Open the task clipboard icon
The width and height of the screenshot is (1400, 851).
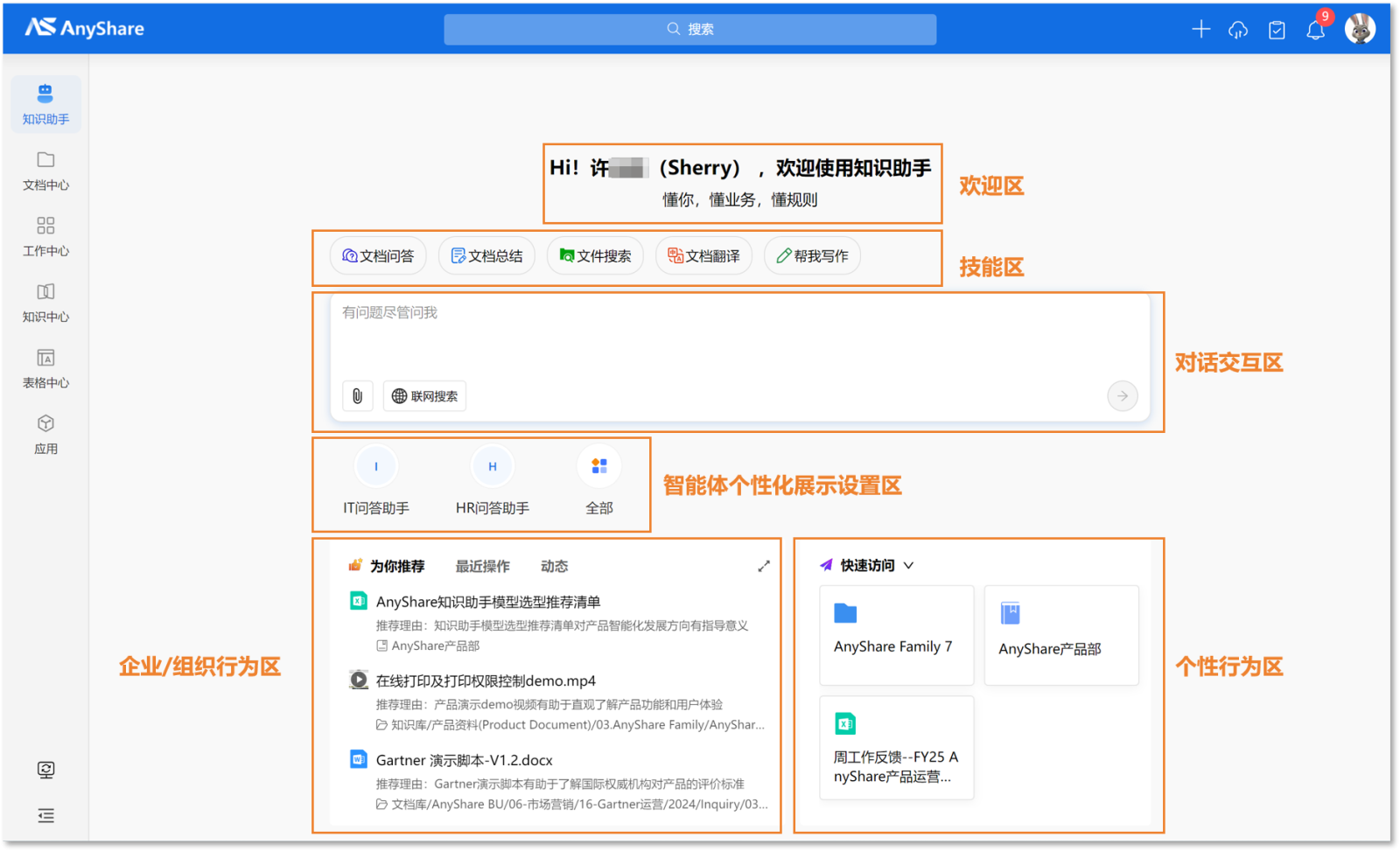click(1277, 31)
